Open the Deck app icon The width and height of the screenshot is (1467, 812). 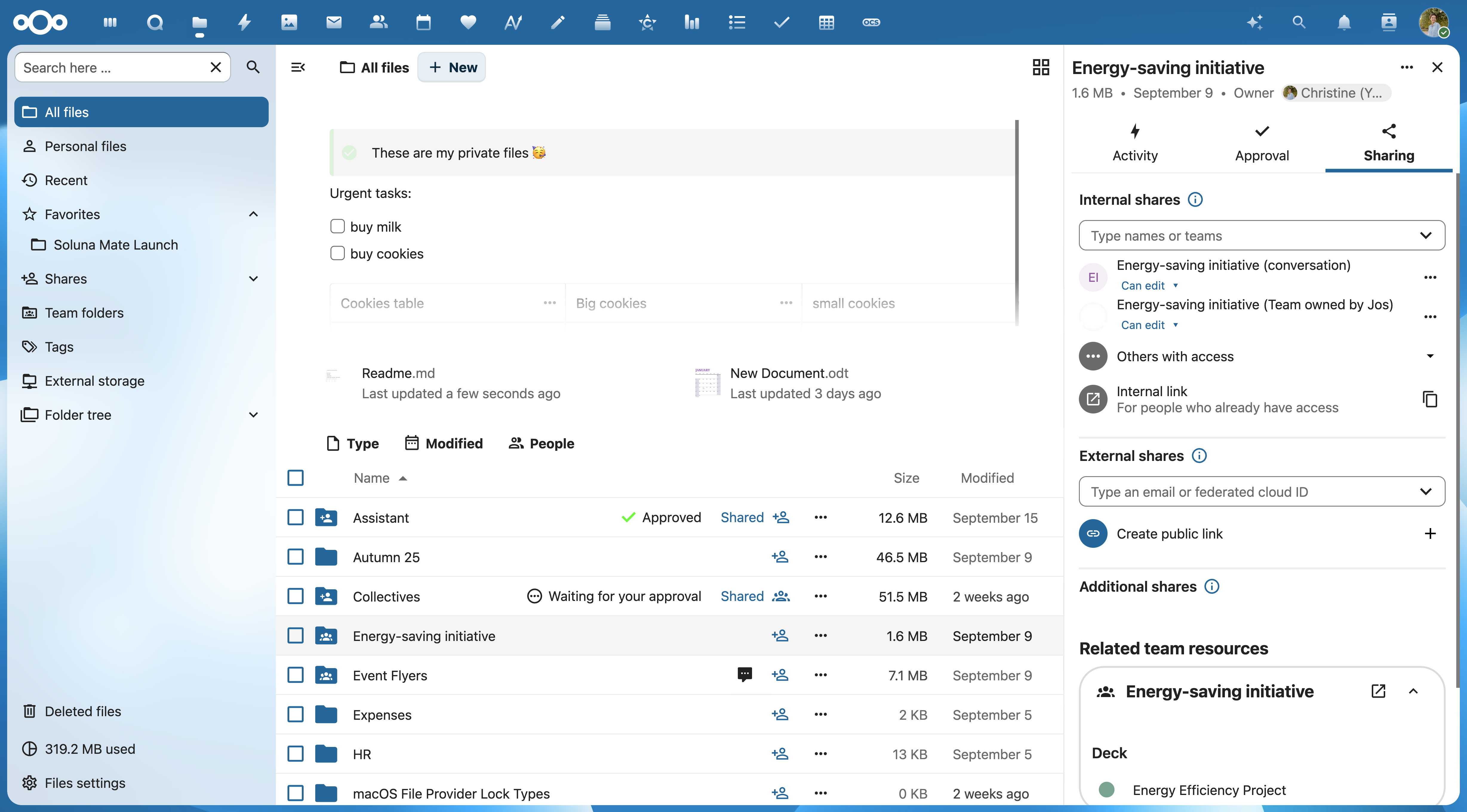(x=602, y=23)
